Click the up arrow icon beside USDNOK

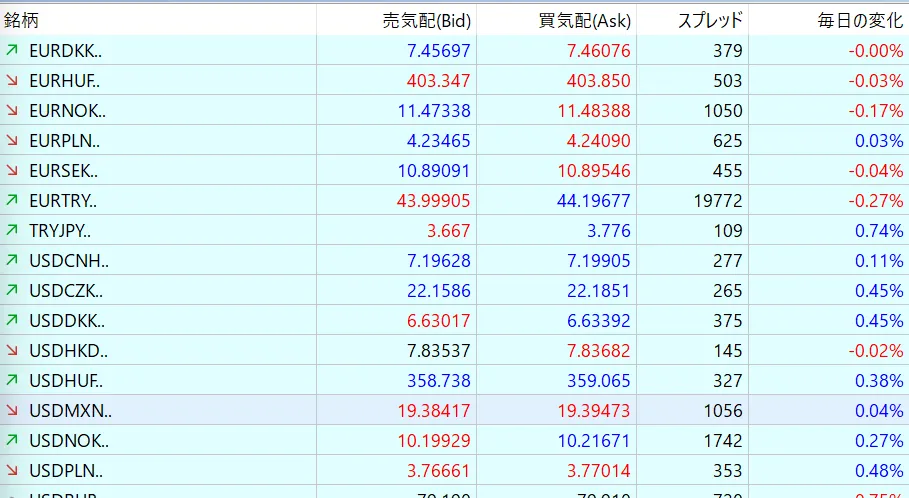tap(12, 441)
